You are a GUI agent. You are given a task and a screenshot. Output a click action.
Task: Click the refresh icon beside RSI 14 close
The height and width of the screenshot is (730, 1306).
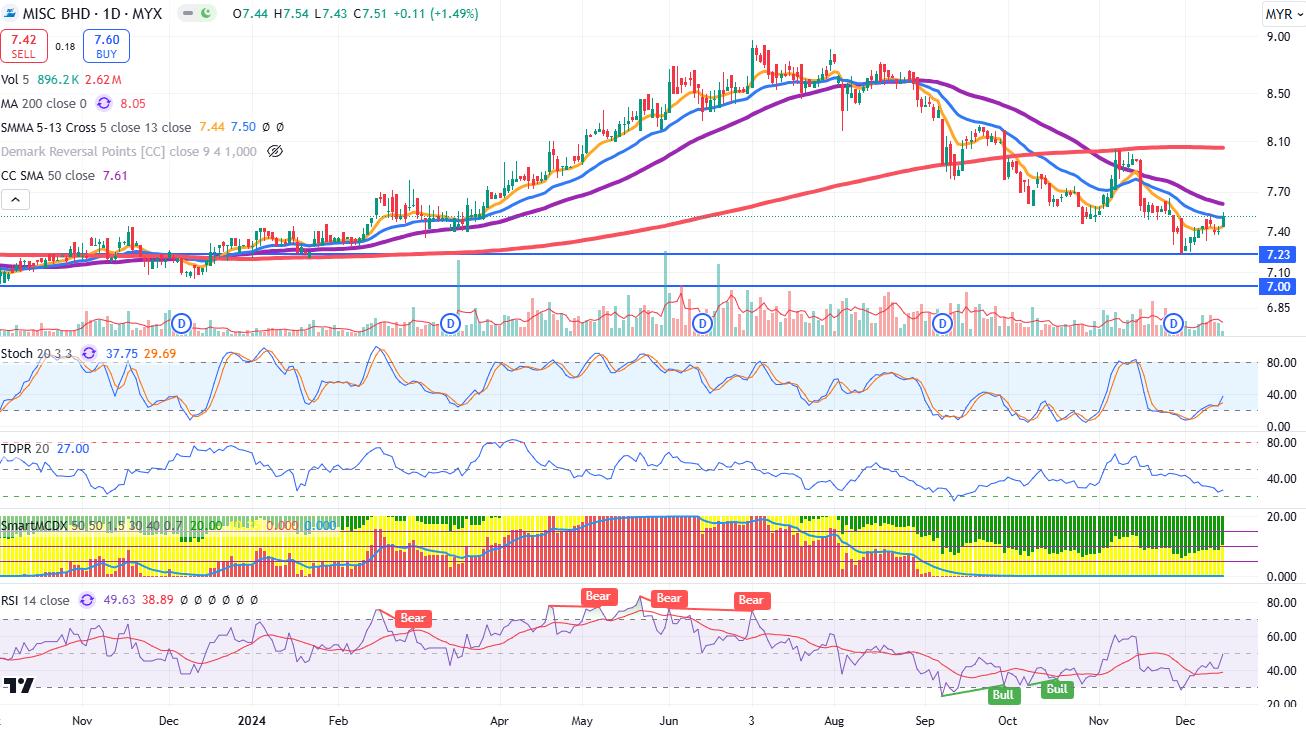86,600
